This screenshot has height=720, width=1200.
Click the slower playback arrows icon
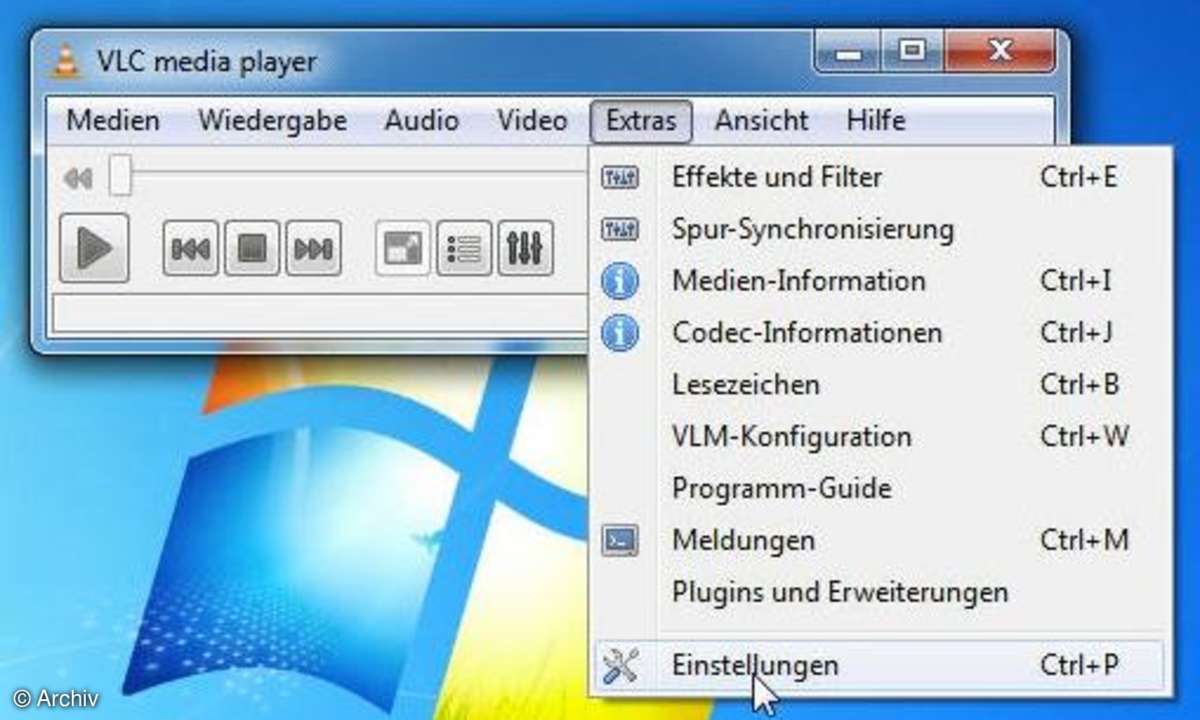78,179
